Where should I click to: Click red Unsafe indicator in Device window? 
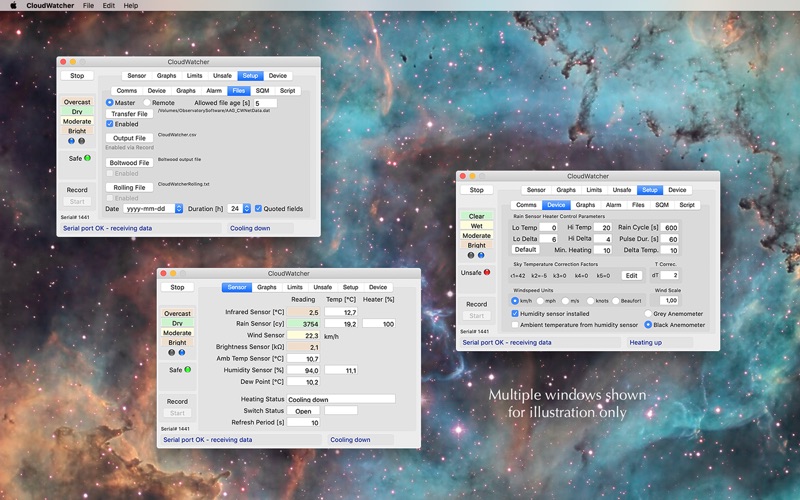tap(487, 272)
